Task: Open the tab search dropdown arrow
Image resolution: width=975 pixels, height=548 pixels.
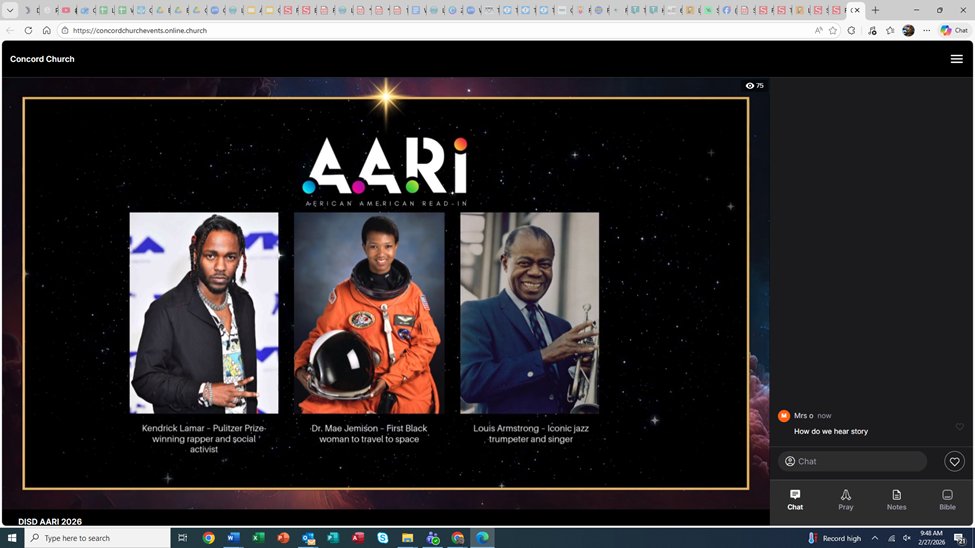Action: pyautogui.click(x=10, y=10)
